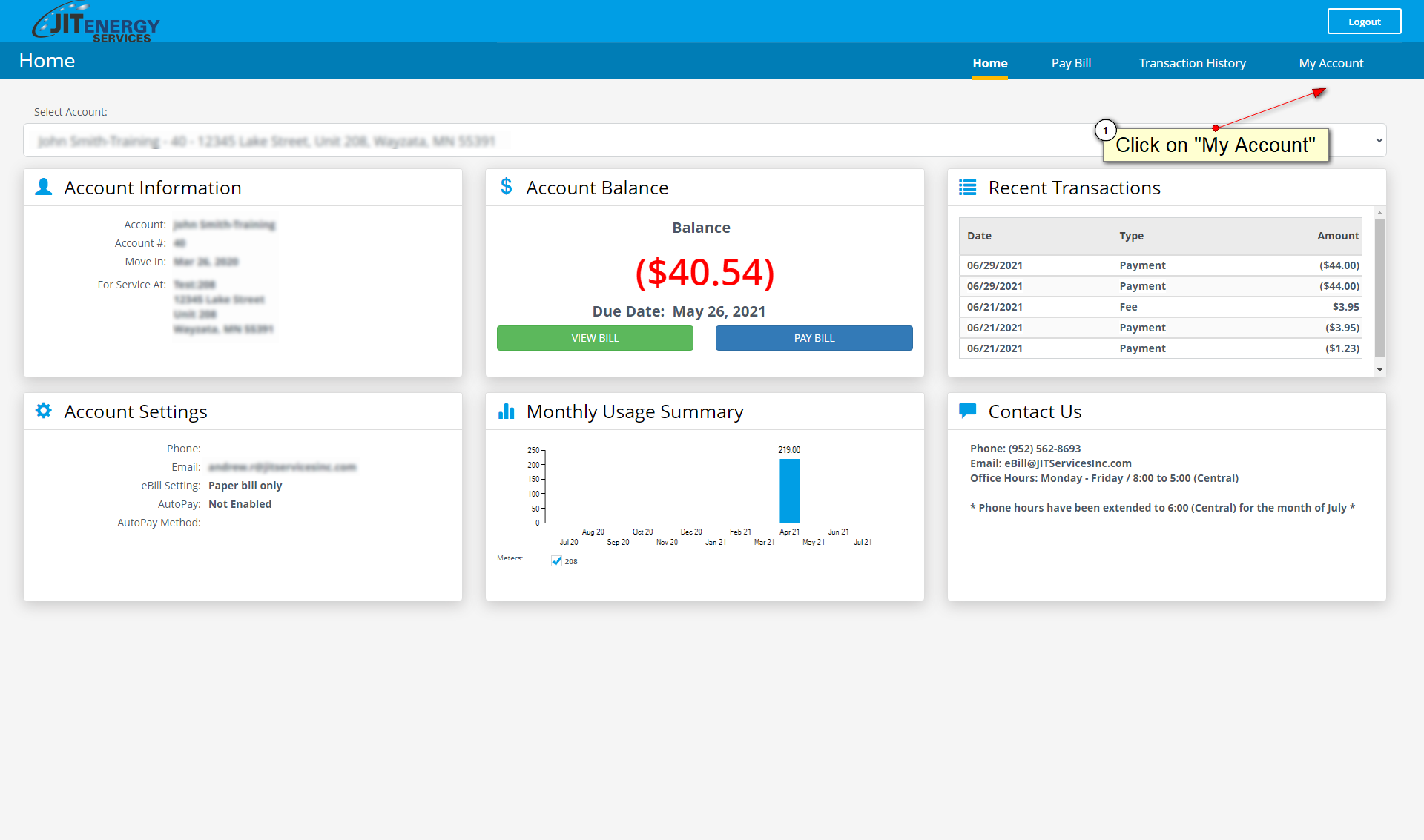Click the JIT Energy Services logo
The width and height of the screenshot is (1424, 840).
coord(95,22)
